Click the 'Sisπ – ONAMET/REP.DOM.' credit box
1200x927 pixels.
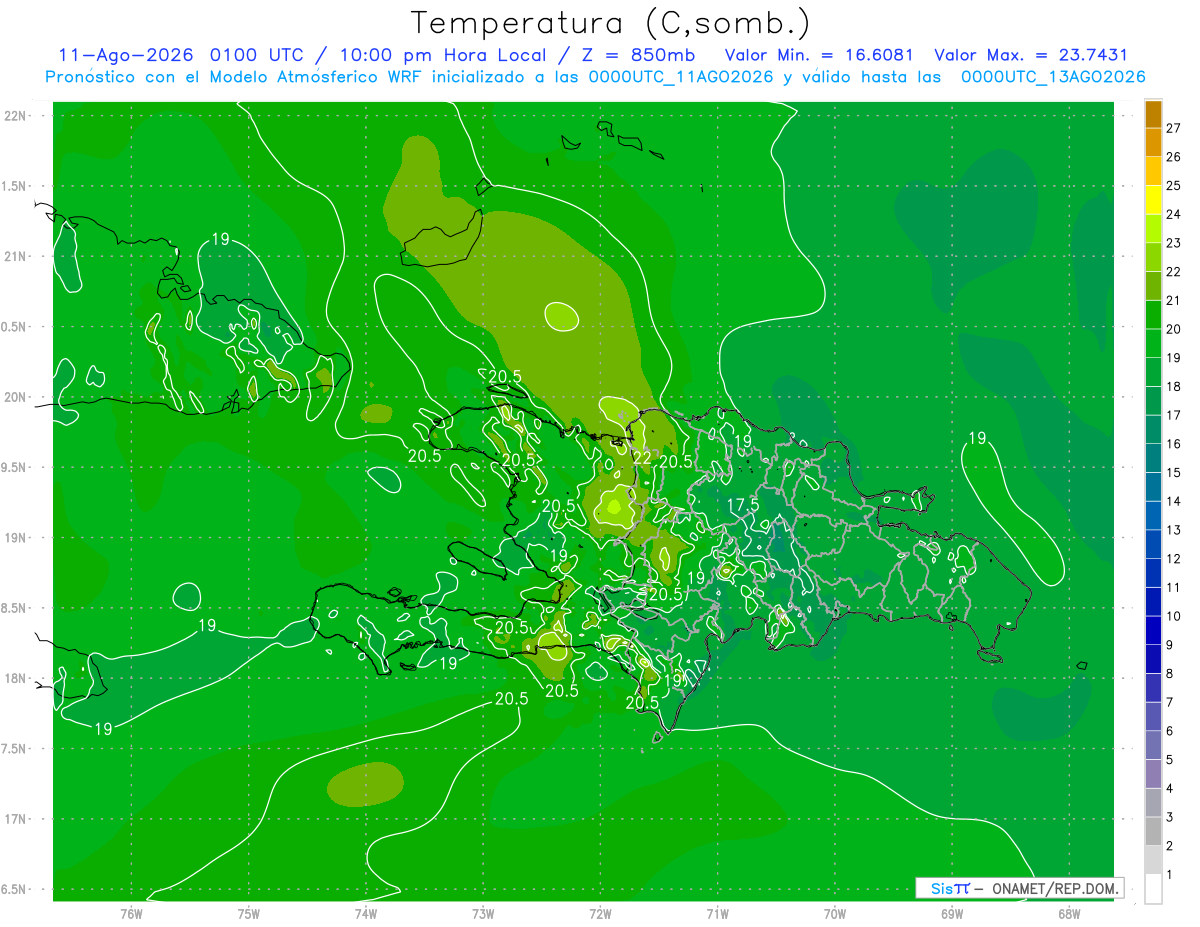click(x=1019, y=888)
